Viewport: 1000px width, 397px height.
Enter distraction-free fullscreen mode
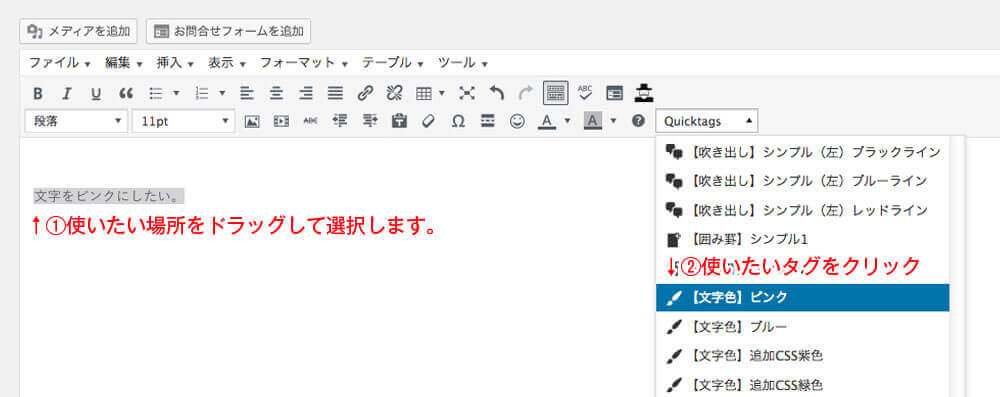coord(467,93)
